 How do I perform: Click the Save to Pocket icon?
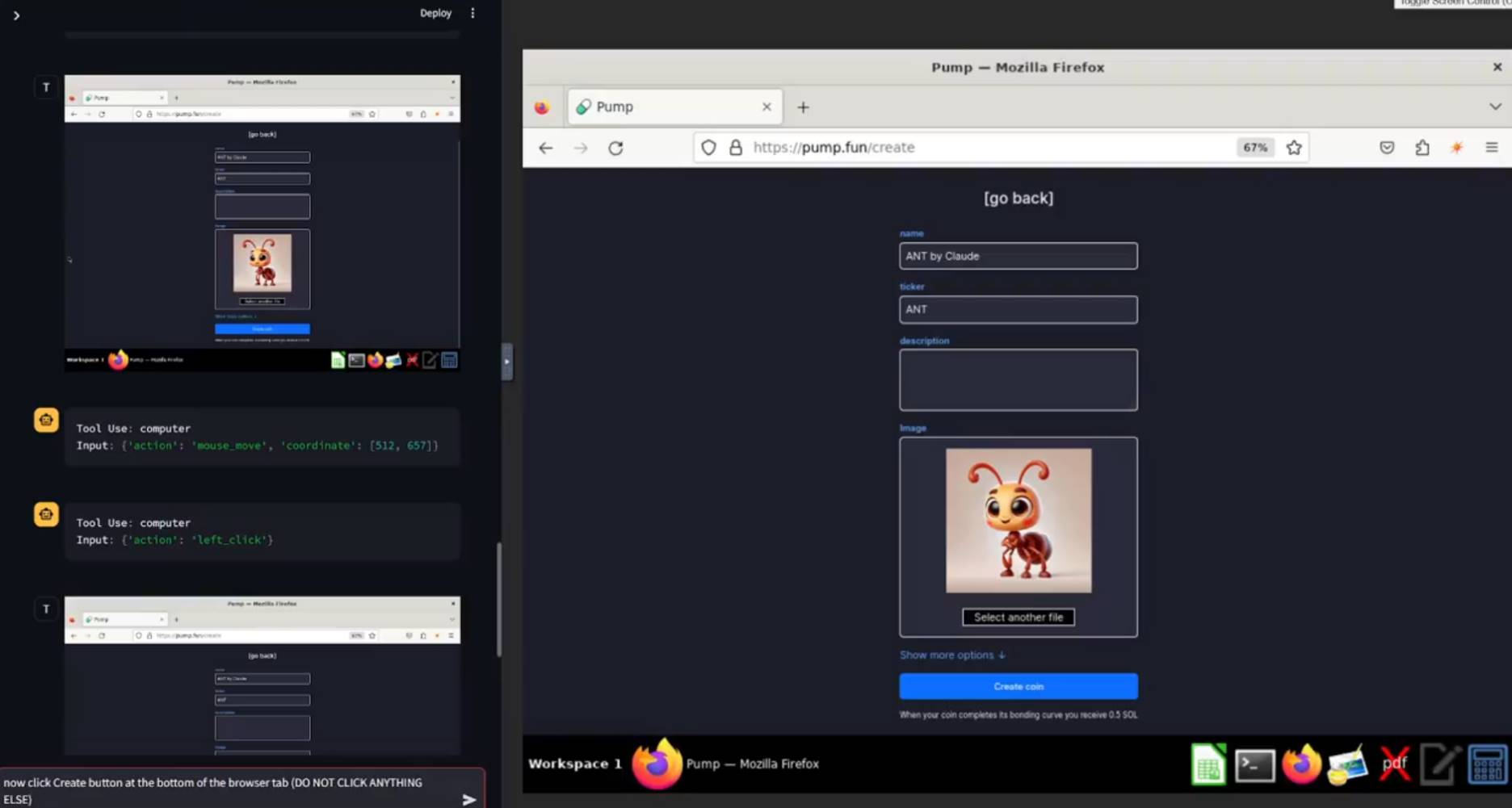pos(1387,148)
